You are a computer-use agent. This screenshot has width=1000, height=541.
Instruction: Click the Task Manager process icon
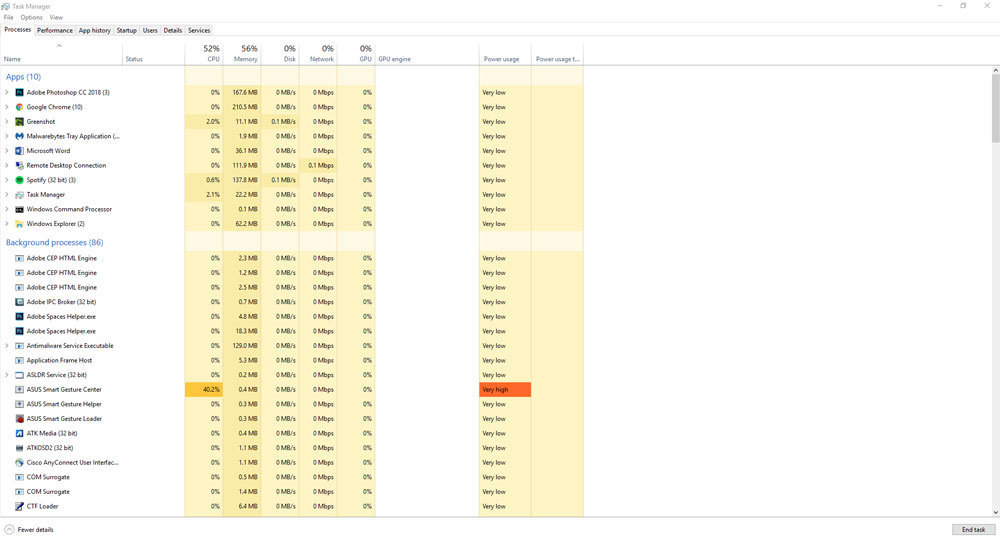(x=19, y=195)
